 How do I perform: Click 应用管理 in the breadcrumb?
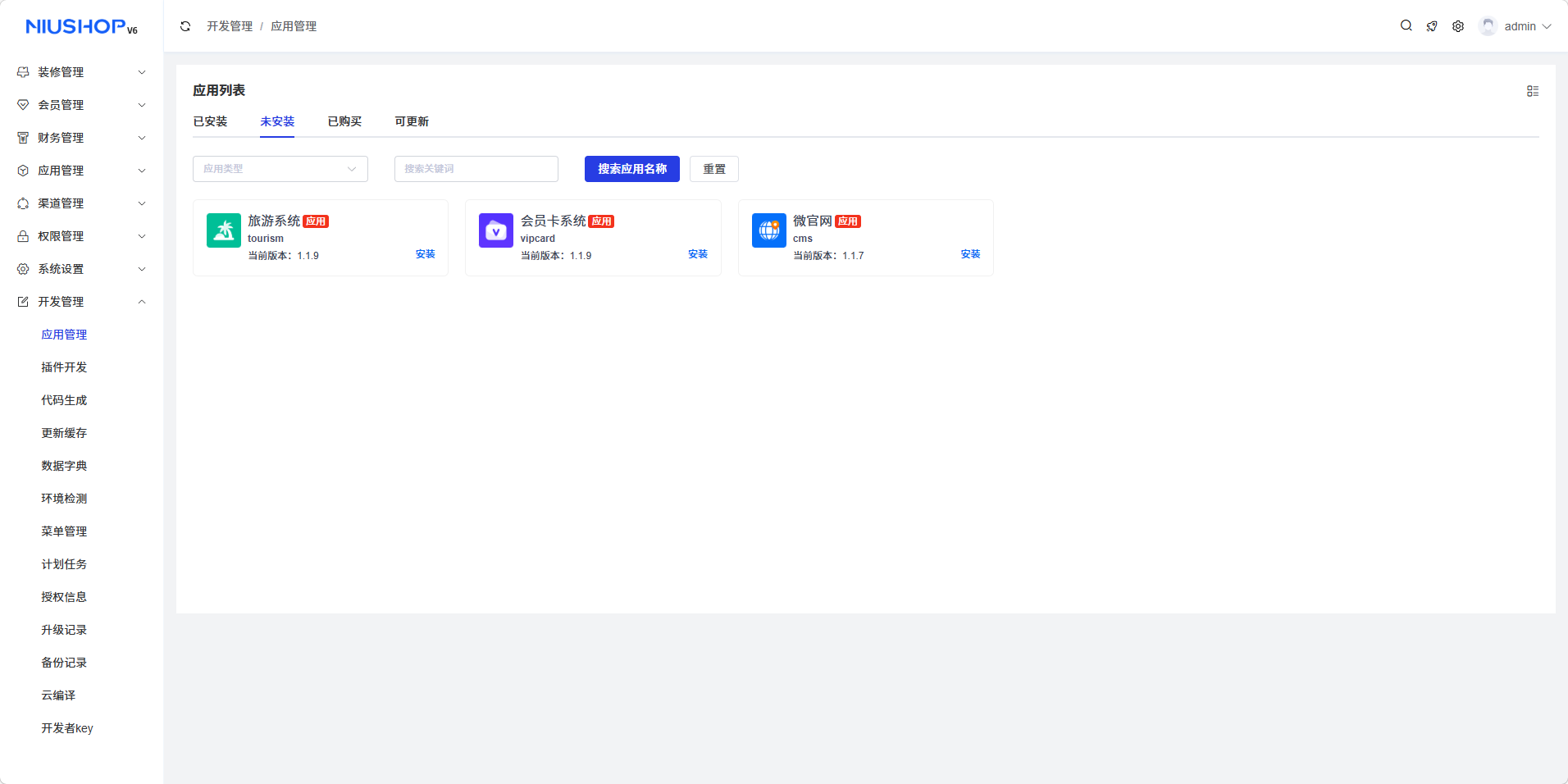tap(294, 26)
